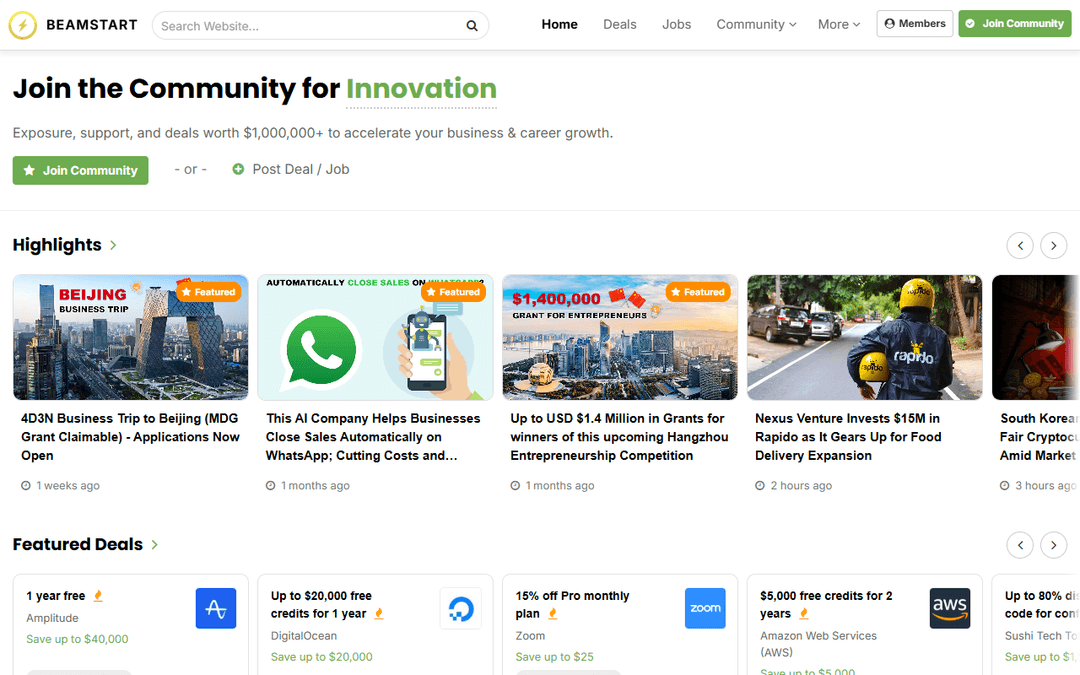Click the Featured Deals section heading
The height and width of the screenshot is (675, 1080).
(78, 544)
